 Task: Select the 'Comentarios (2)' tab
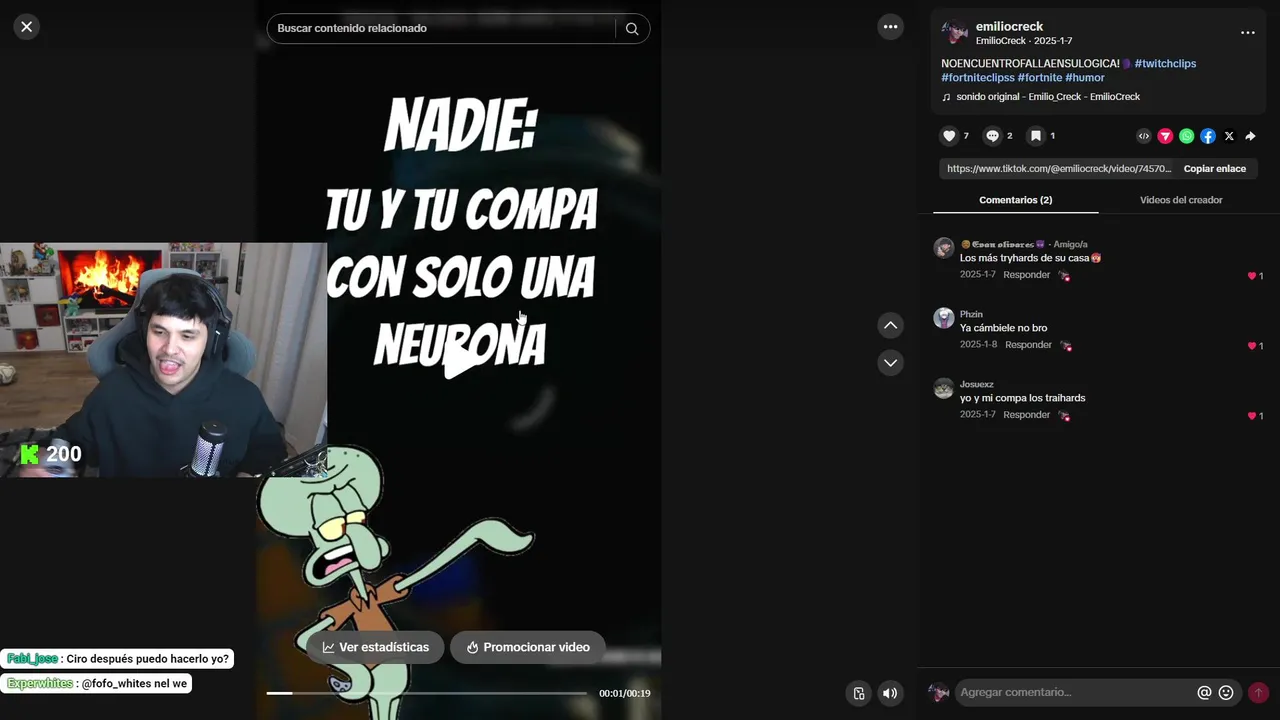coord(1015,200)
